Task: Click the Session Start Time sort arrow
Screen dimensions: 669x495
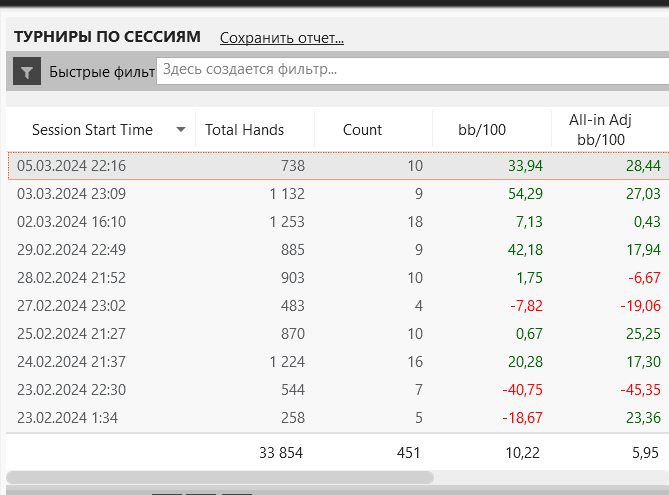Action: (181, 130)
